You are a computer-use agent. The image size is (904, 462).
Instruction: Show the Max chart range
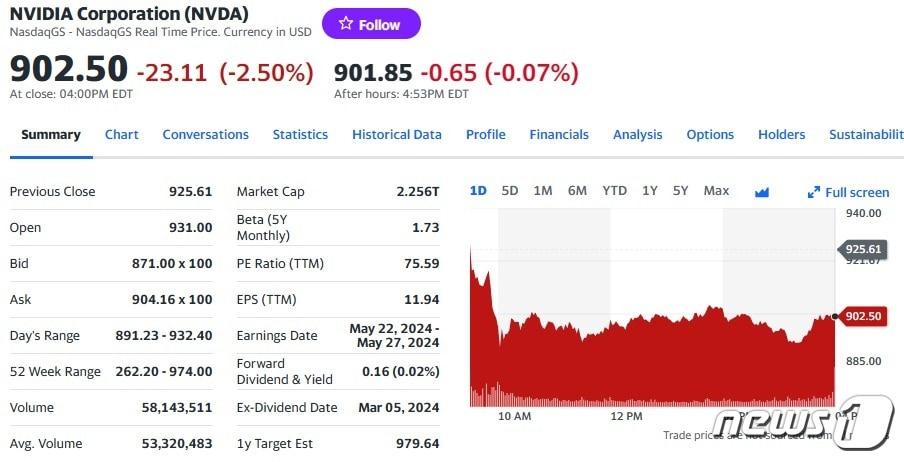[716, 191]
